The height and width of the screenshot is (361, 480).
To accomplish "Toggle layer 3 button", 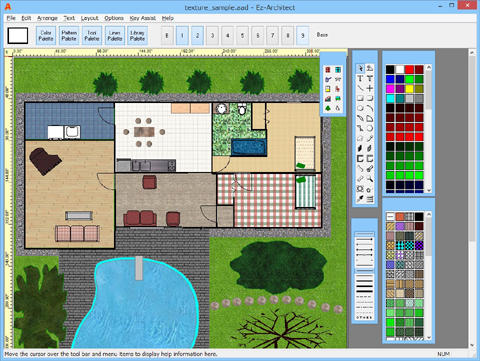I will (x=212, y=35).
